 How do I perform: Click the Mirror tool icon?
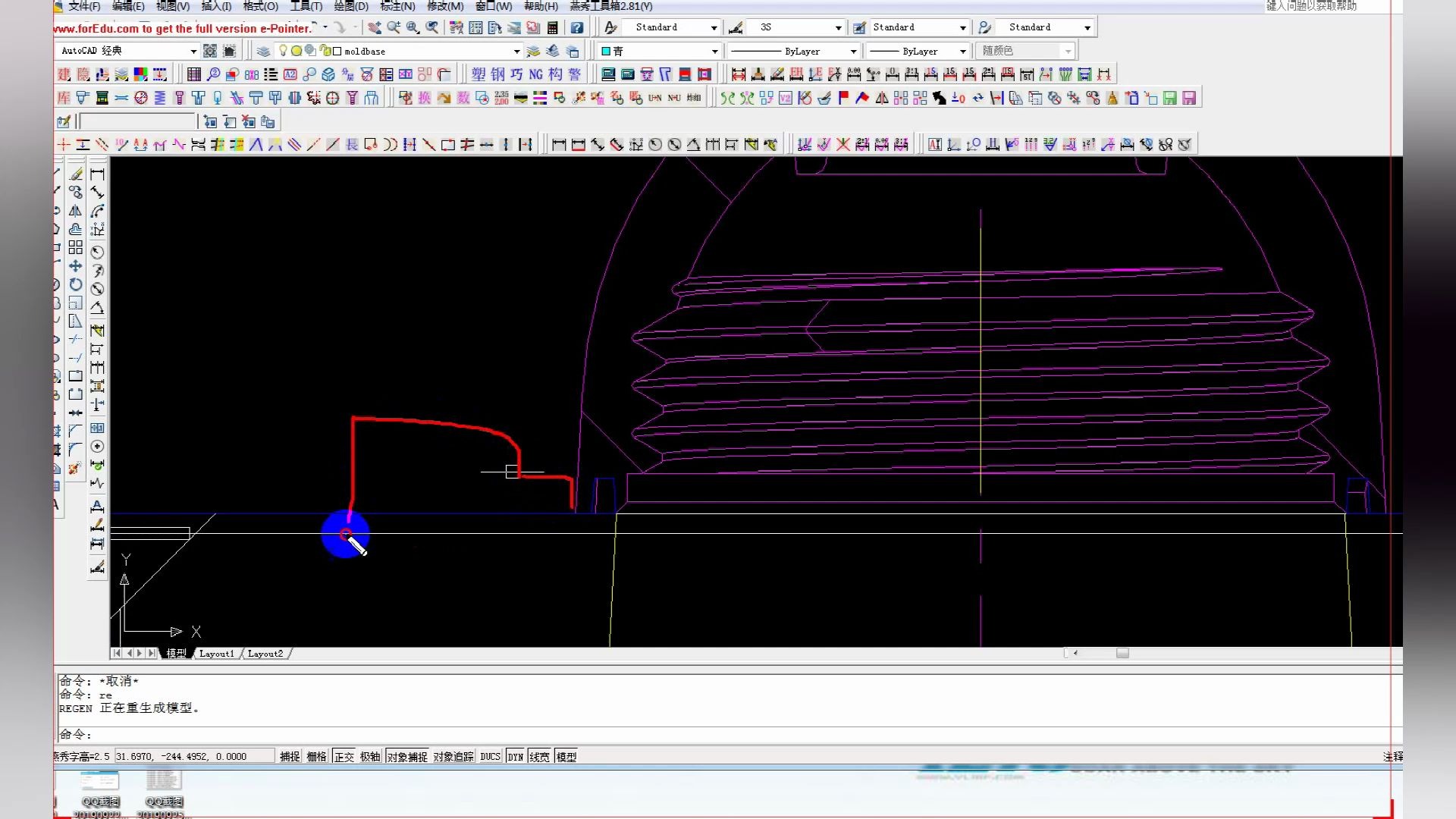(x=75, y=211)
